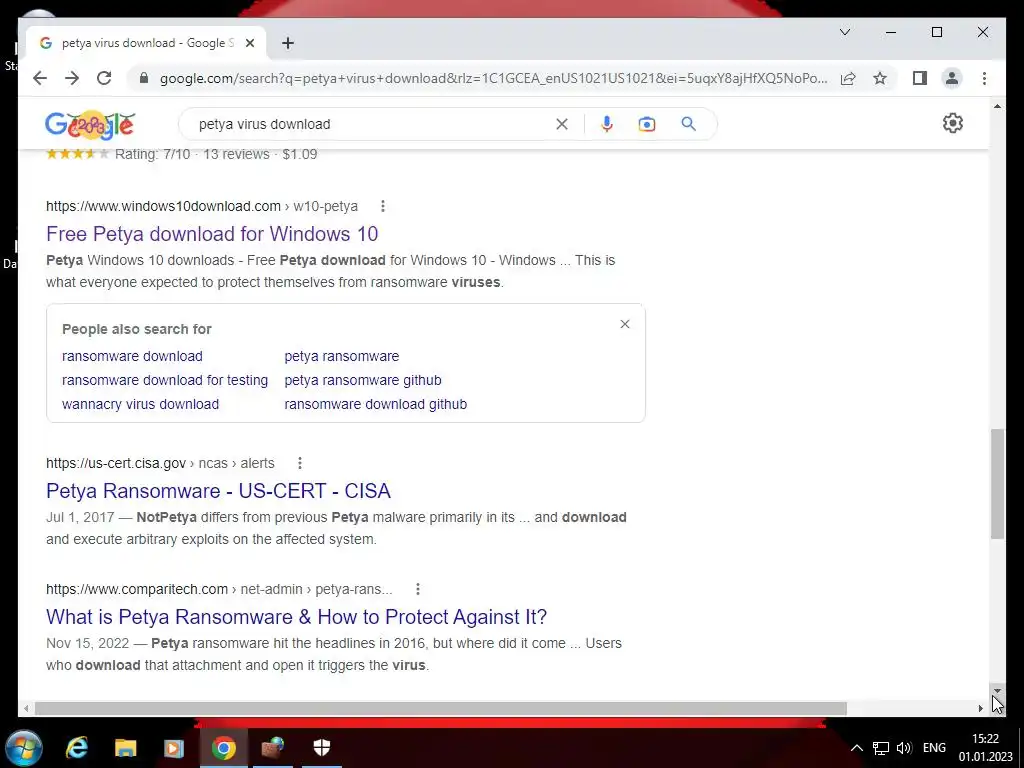Search by voice microphone icon
This screenshot has width=1024, height=768.
click(607, 124)
